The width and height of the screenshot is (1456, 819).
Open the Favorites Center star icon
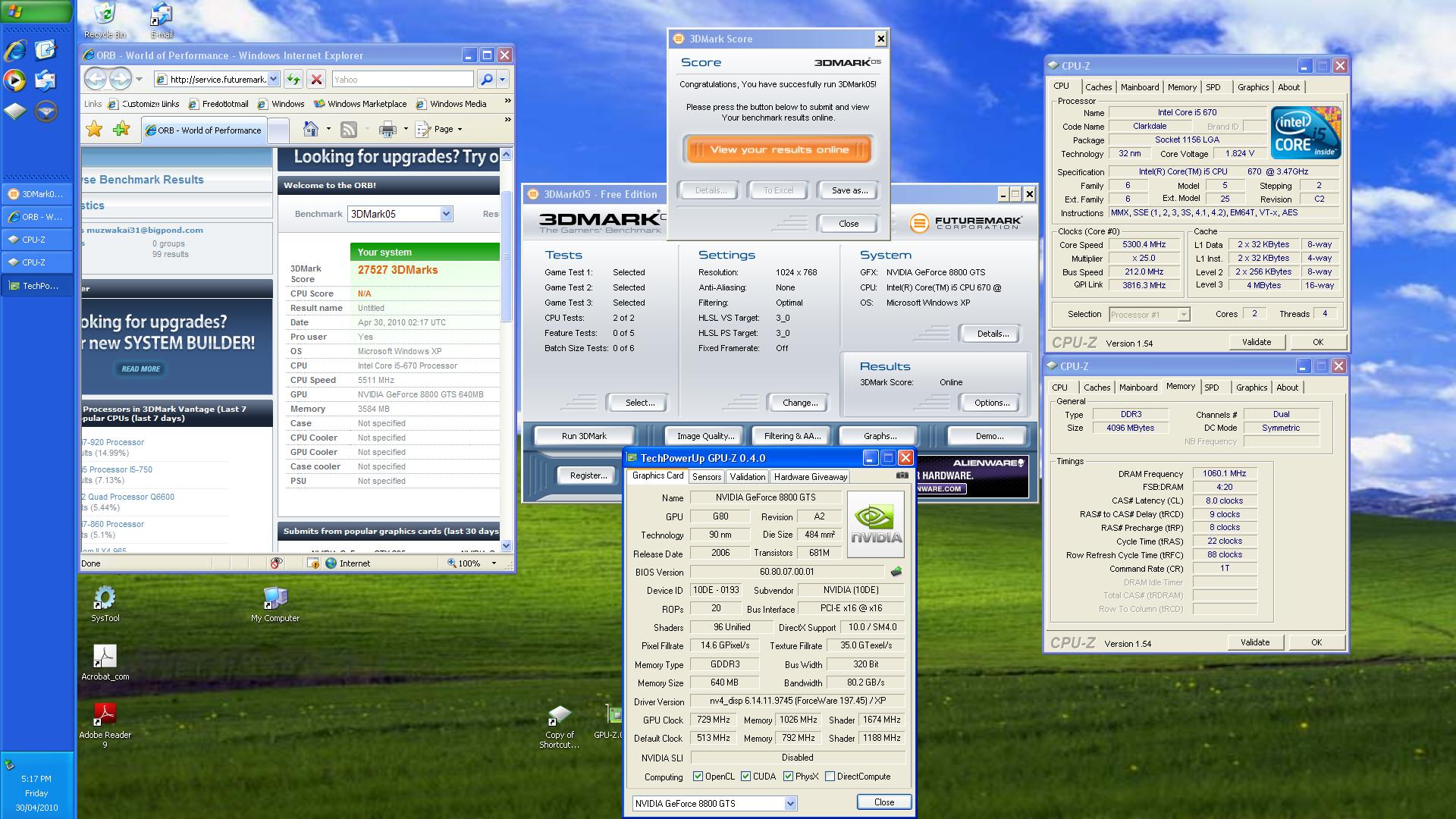point(94,130)
